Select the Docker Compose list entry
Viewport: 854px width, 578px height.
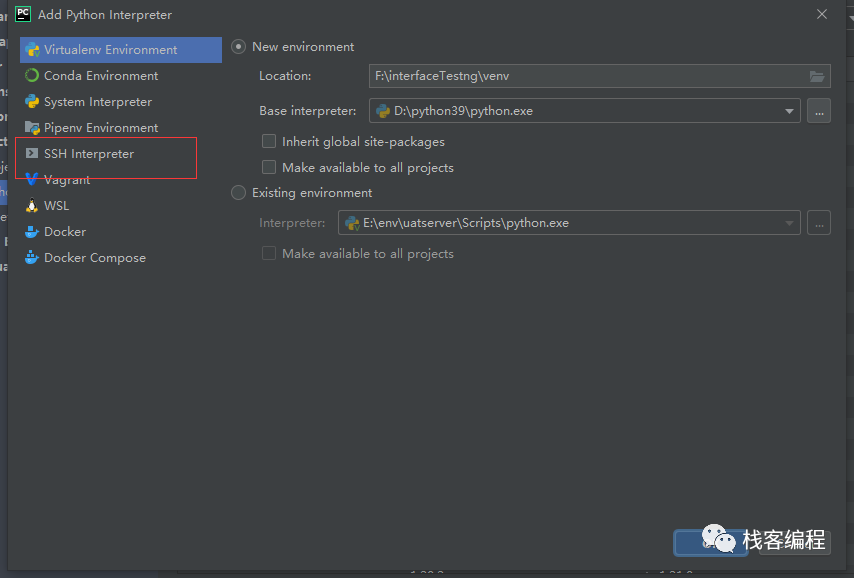(120, 258)
